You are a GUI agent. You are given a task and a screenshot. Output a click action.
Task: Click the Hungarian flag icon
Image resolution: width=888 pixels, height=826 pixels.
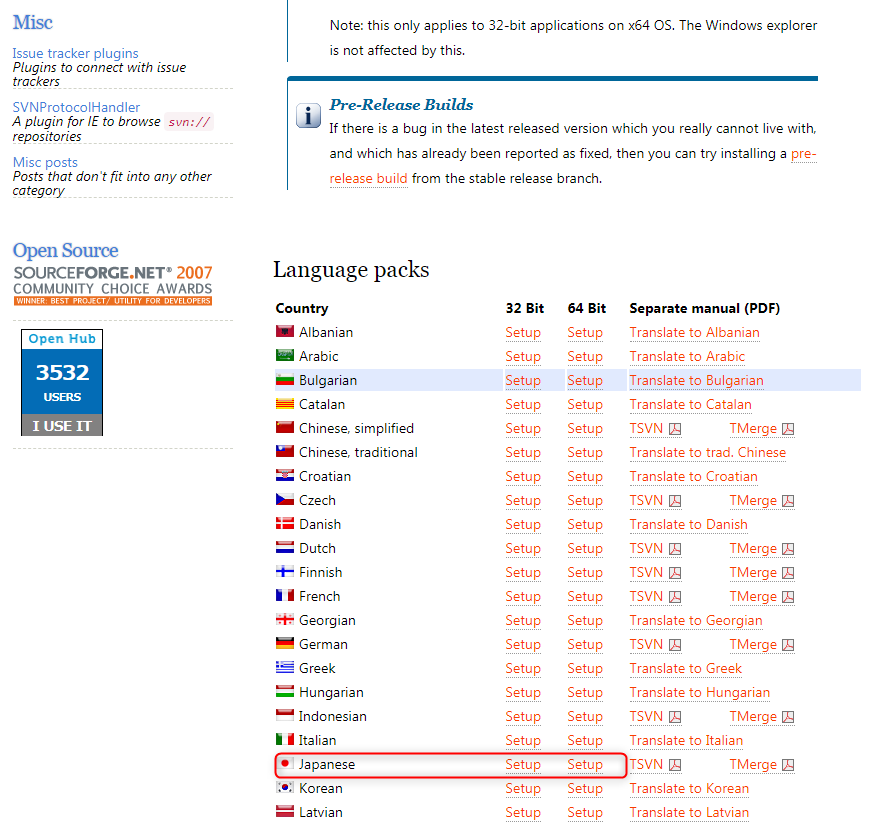click(x=284, y=691)
